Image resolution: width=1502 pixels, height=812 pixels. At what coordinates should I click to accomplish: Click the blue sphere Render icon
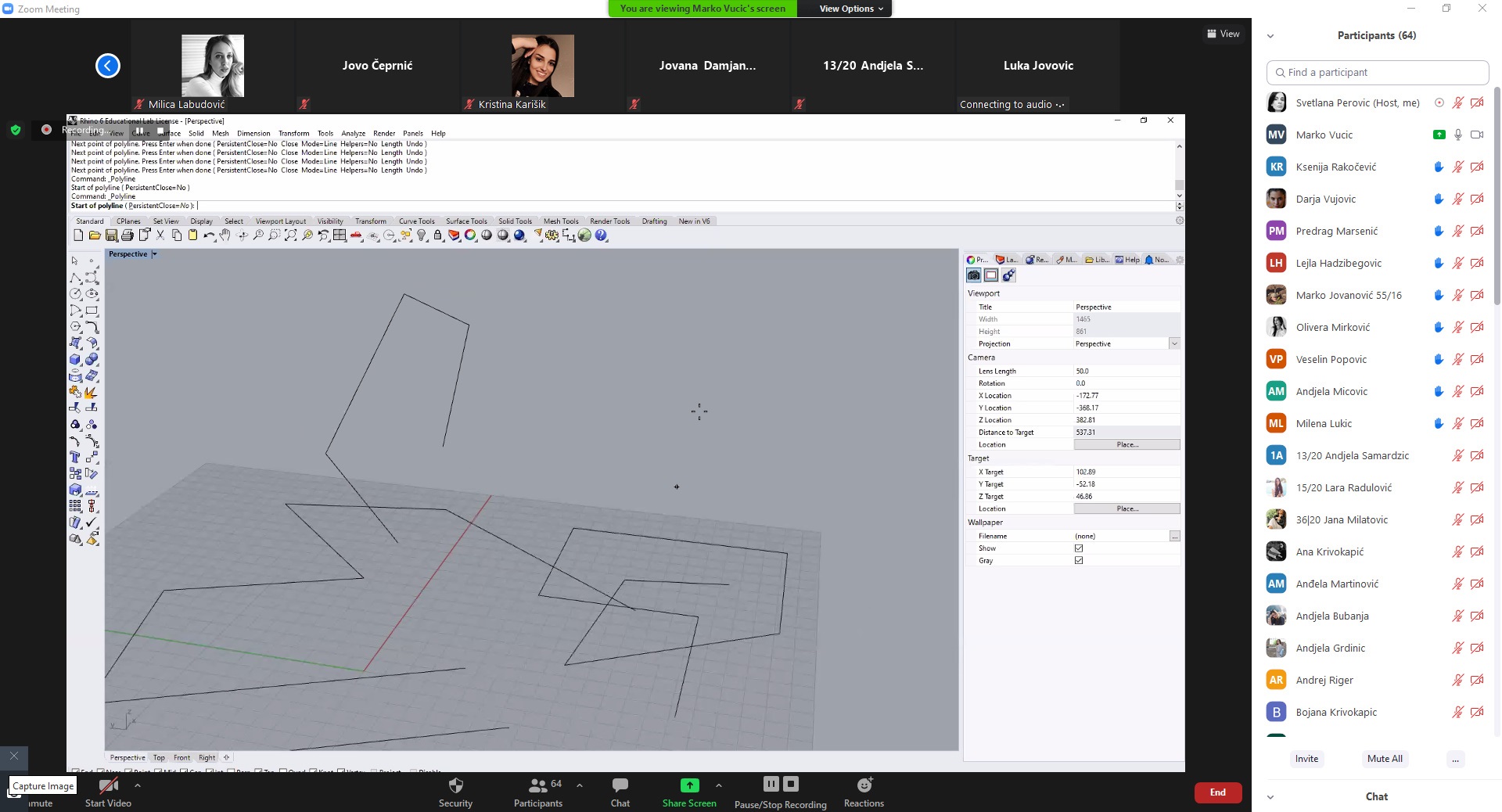[x=519, y=235]
